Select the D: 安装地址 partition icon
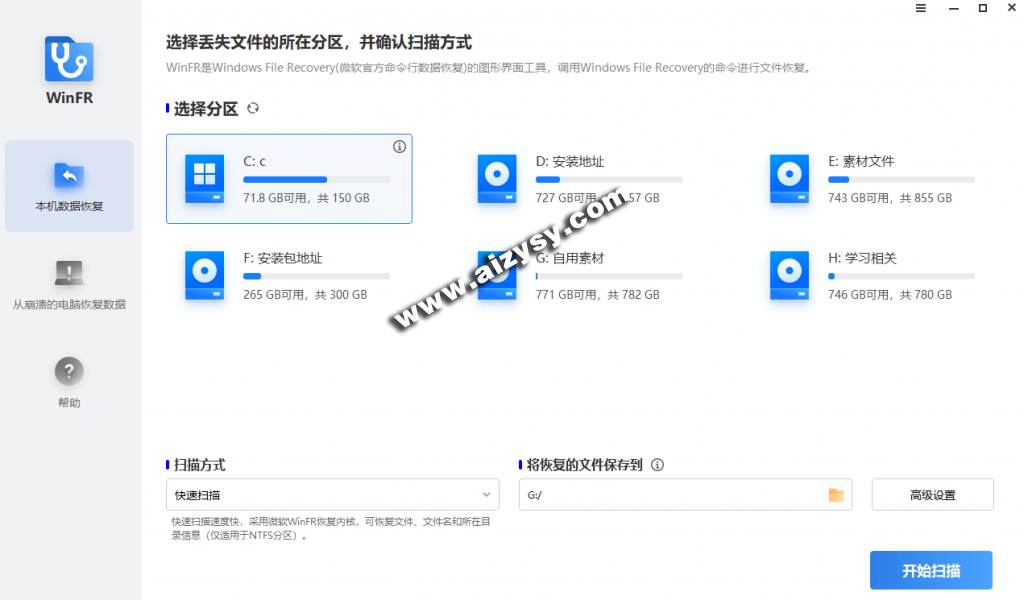This screenshot has width=1024, height=600. point(497,179)
